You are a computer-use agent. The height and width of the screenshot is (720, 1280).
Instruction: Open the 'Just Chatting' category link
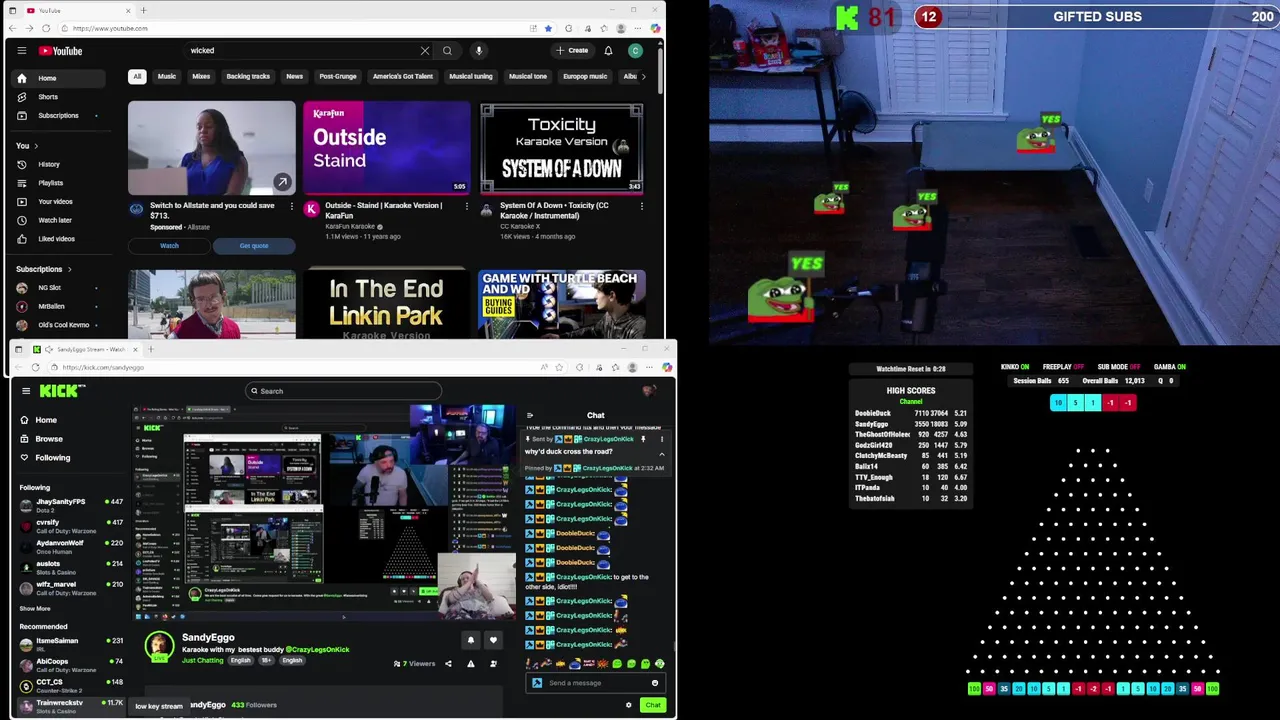tap(203, 661)
